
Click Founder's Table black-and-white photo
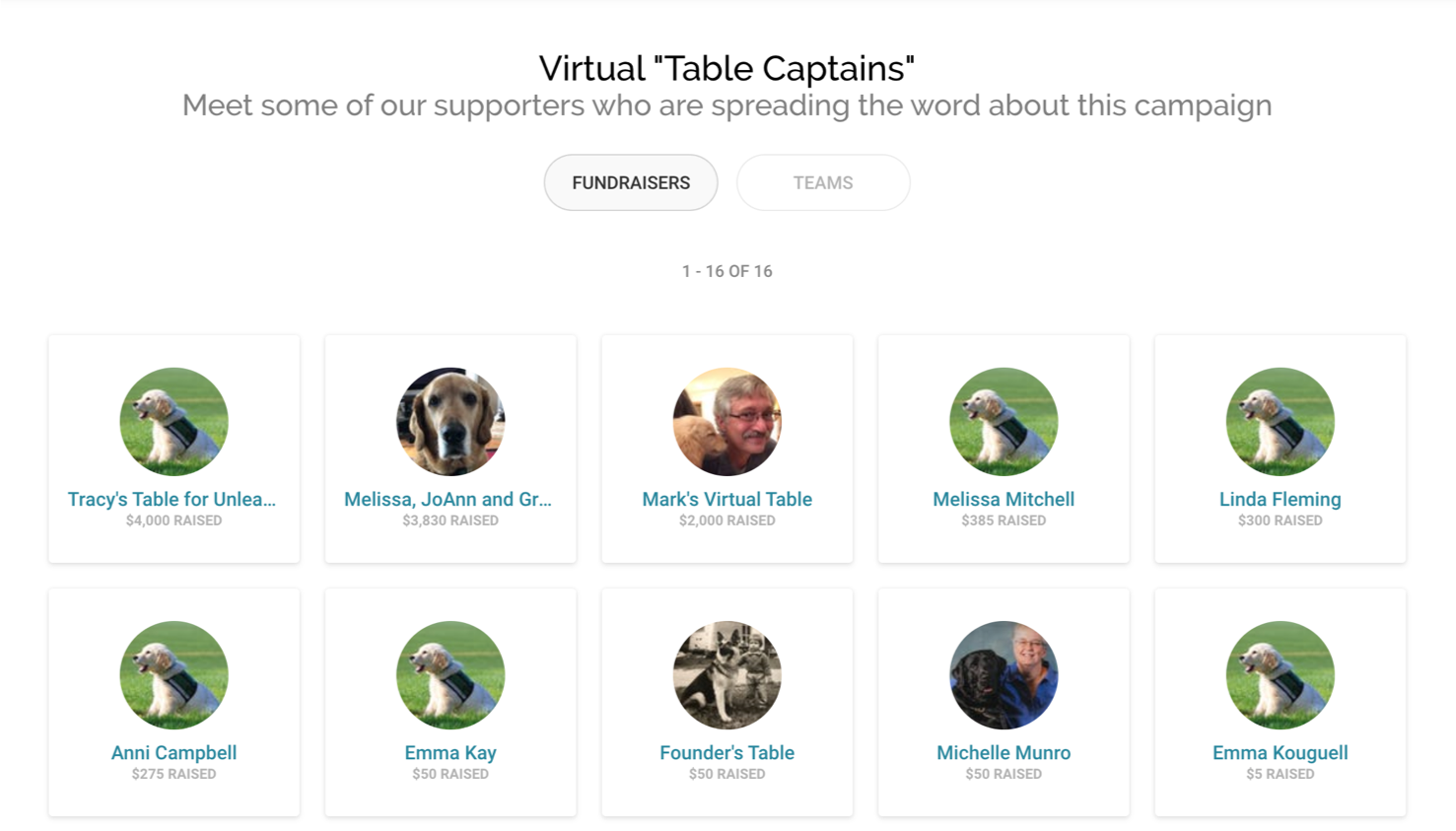pos(728,675)
